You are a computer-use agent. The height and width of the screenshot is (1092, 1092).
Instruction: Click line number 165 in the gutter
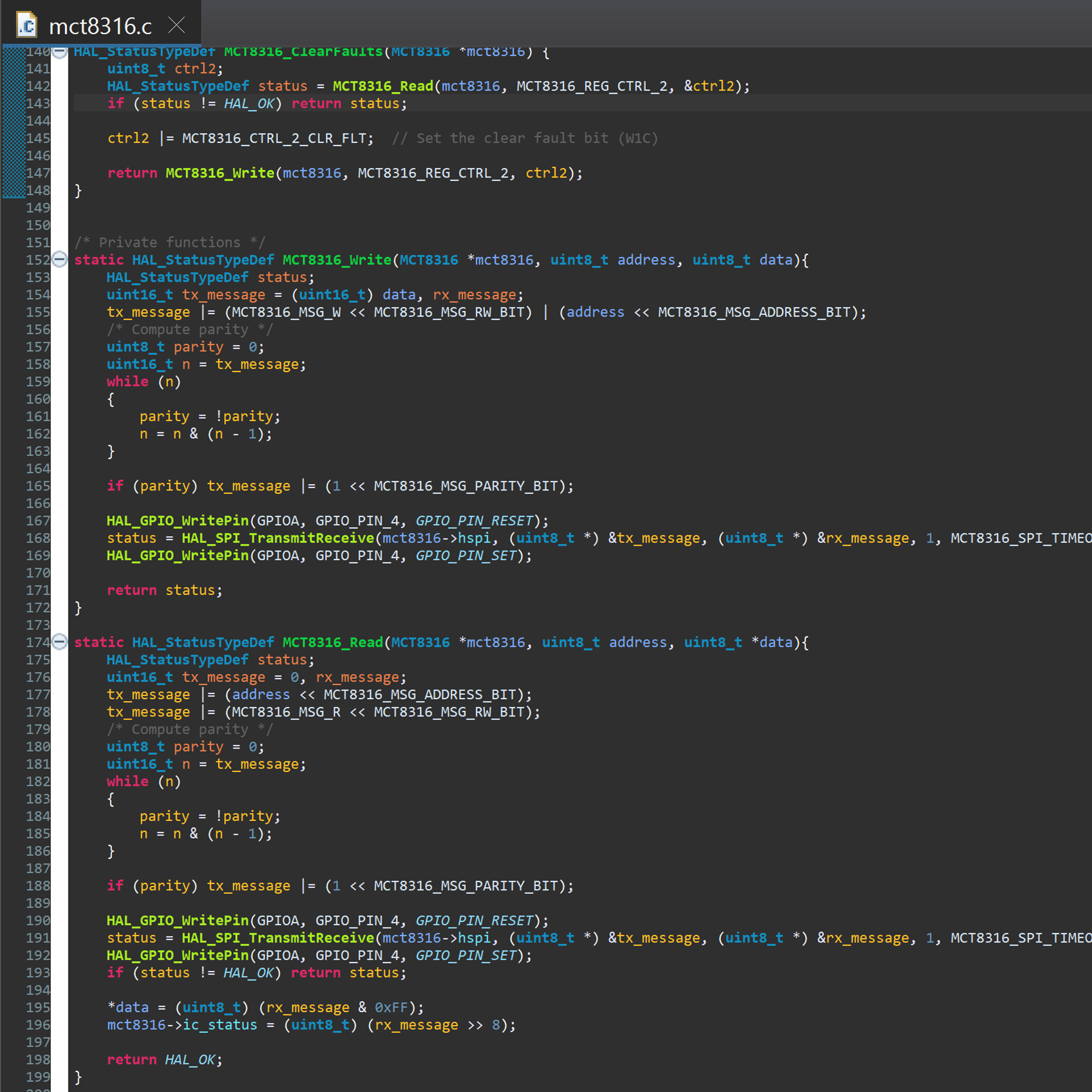pyautogui.click(x=38, y=486)
